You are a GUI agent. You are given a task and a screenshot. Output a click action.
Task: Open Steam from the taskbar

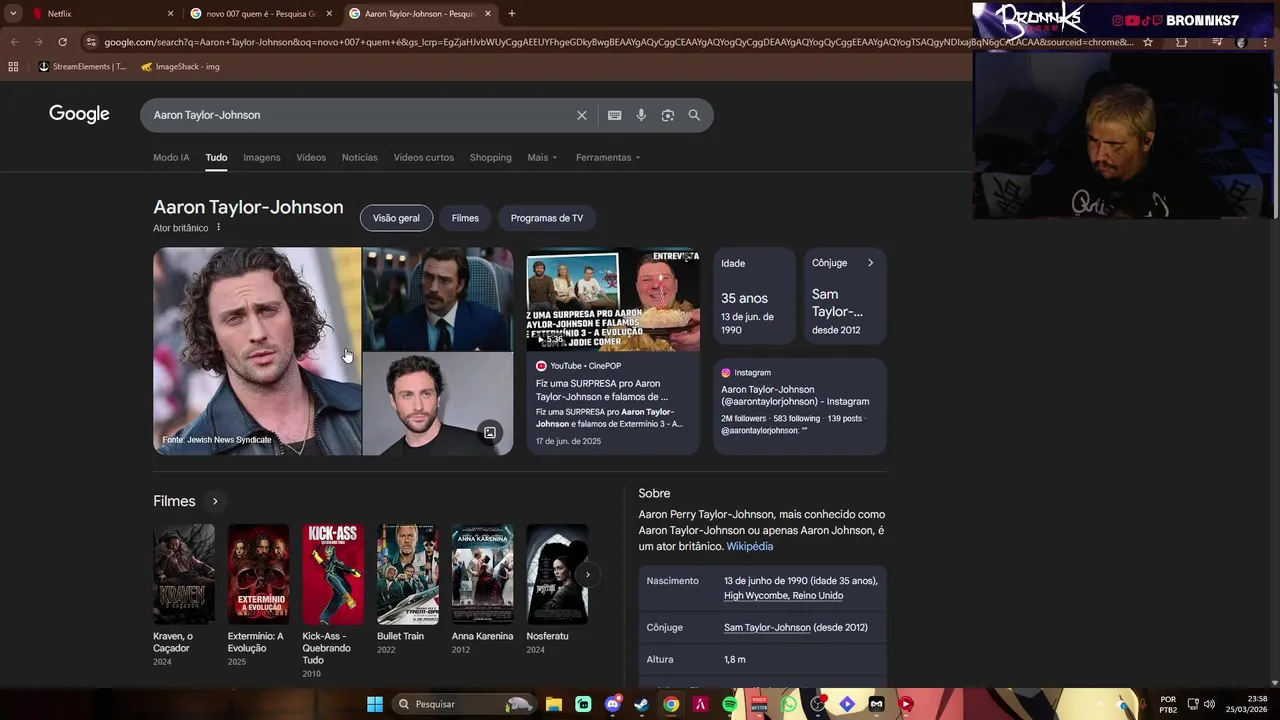[641, 704]
